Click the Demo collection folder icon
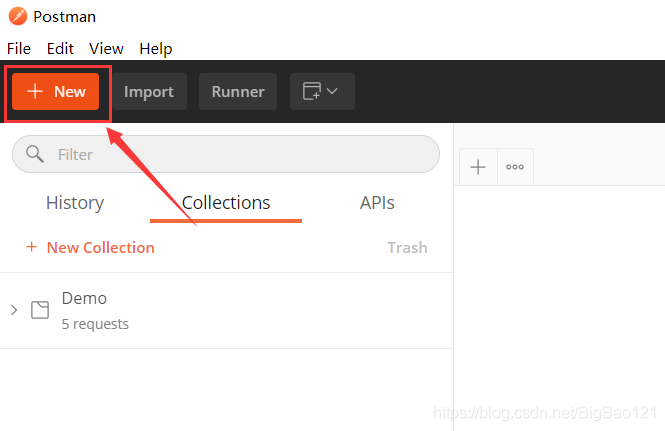 tap(40, 310)
